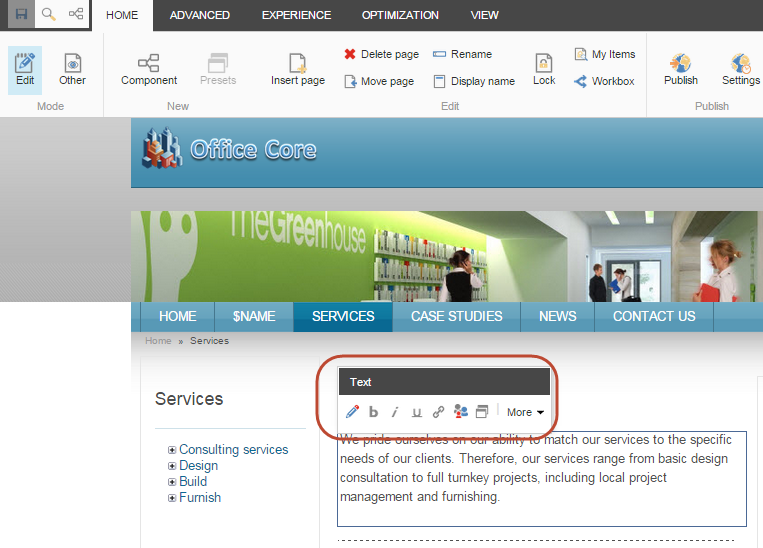This screenshot has width=763, height=548.
Task: Click the Text toolbar title bar
Action: click(444, 382)
